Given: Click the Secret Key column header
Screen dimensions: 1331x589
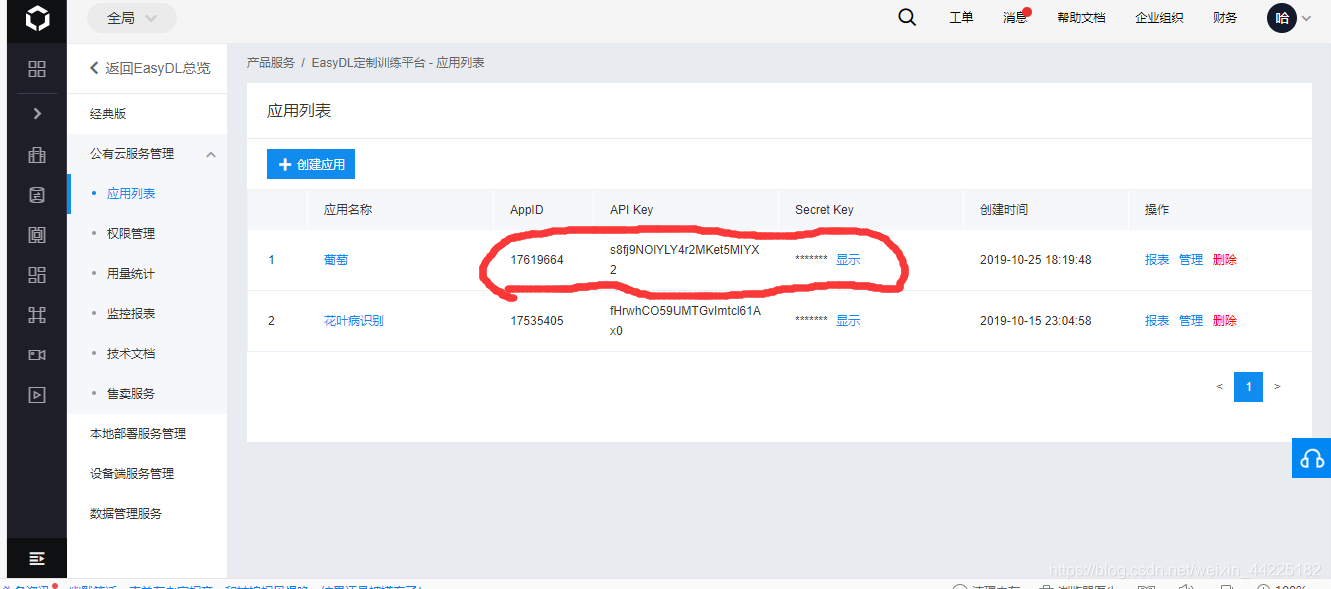Looking at the screenshot, I should (824, 210).
